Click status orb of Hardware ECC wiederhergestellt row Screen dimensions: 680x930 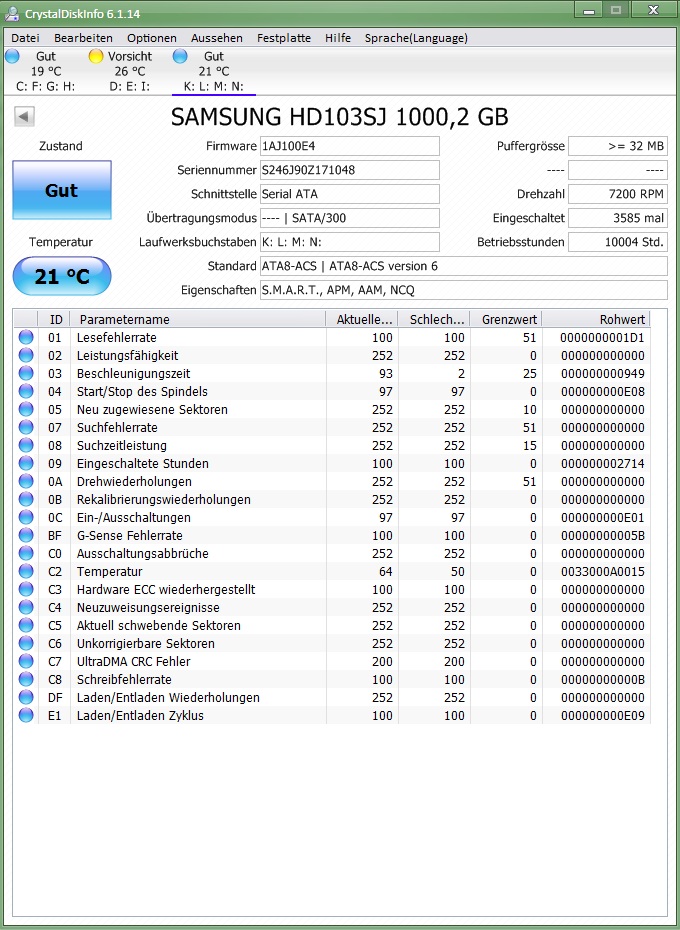click(x=26, y=589)
